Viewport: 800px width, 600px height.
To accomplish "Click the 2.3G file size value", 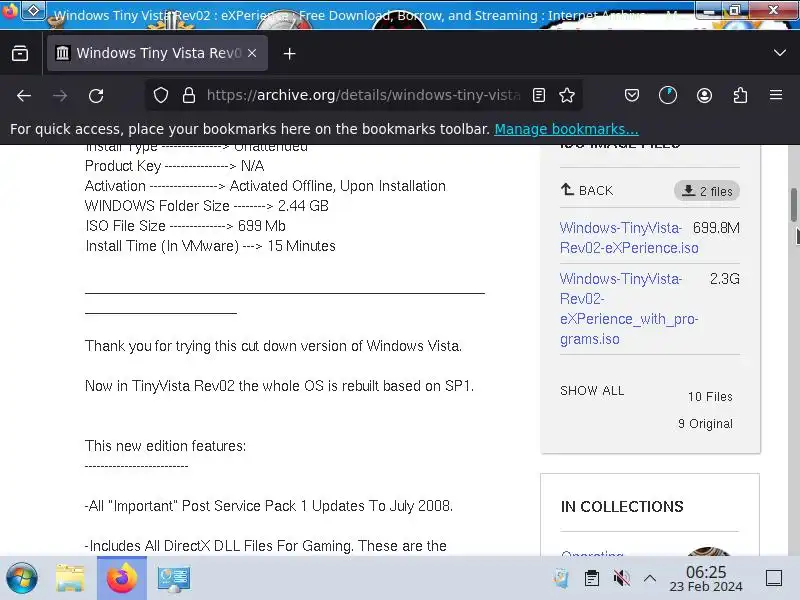I will [x=724, y=279].
